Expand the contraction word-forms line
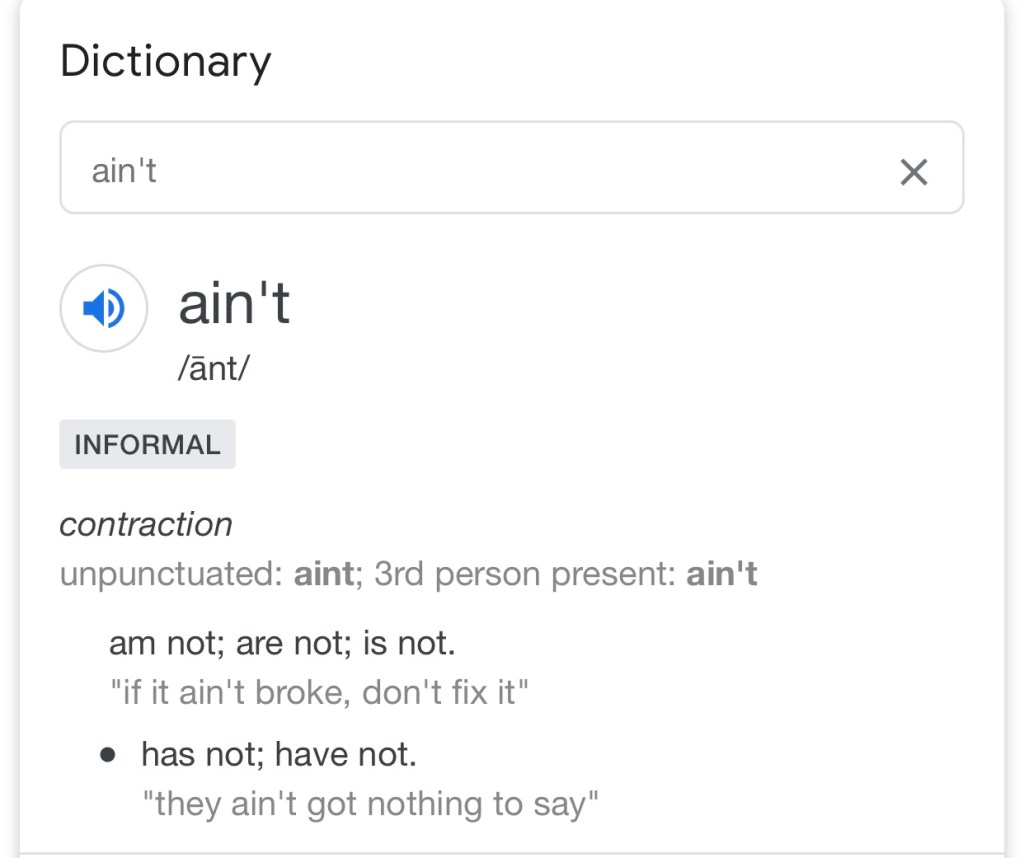Viewport: 1024px width, 858px height. pyautogui.click(x=409, y=574)
